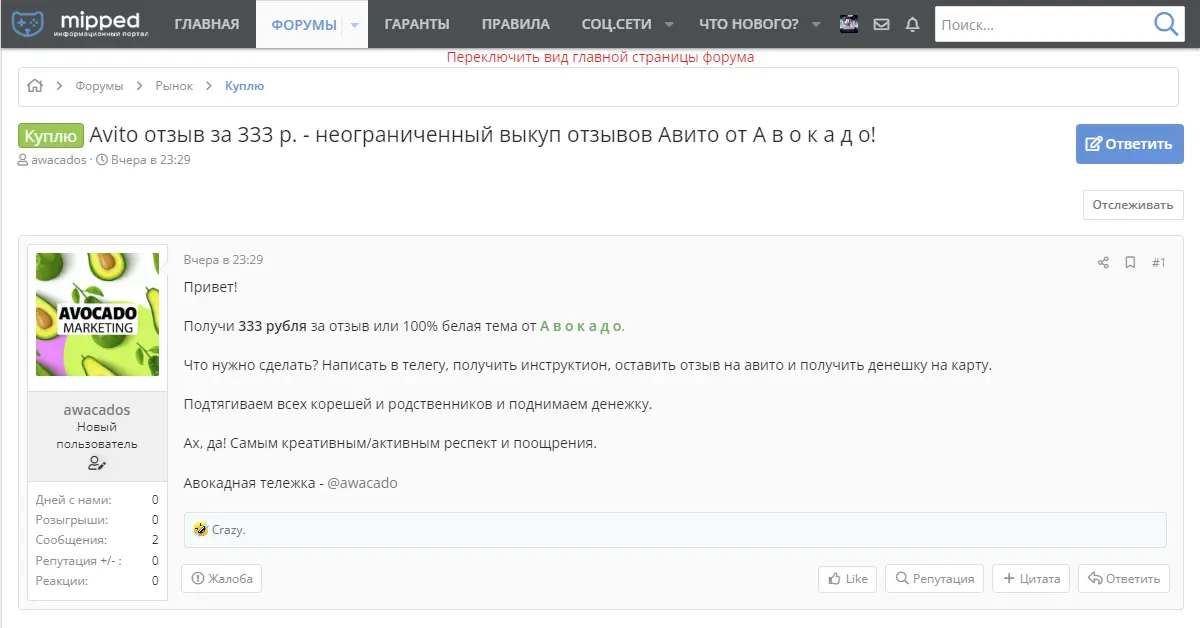Viewport: 1200px width, 628px height.
Task: Bookmark post #1 with the bookmark icon
Action: 1130,262
